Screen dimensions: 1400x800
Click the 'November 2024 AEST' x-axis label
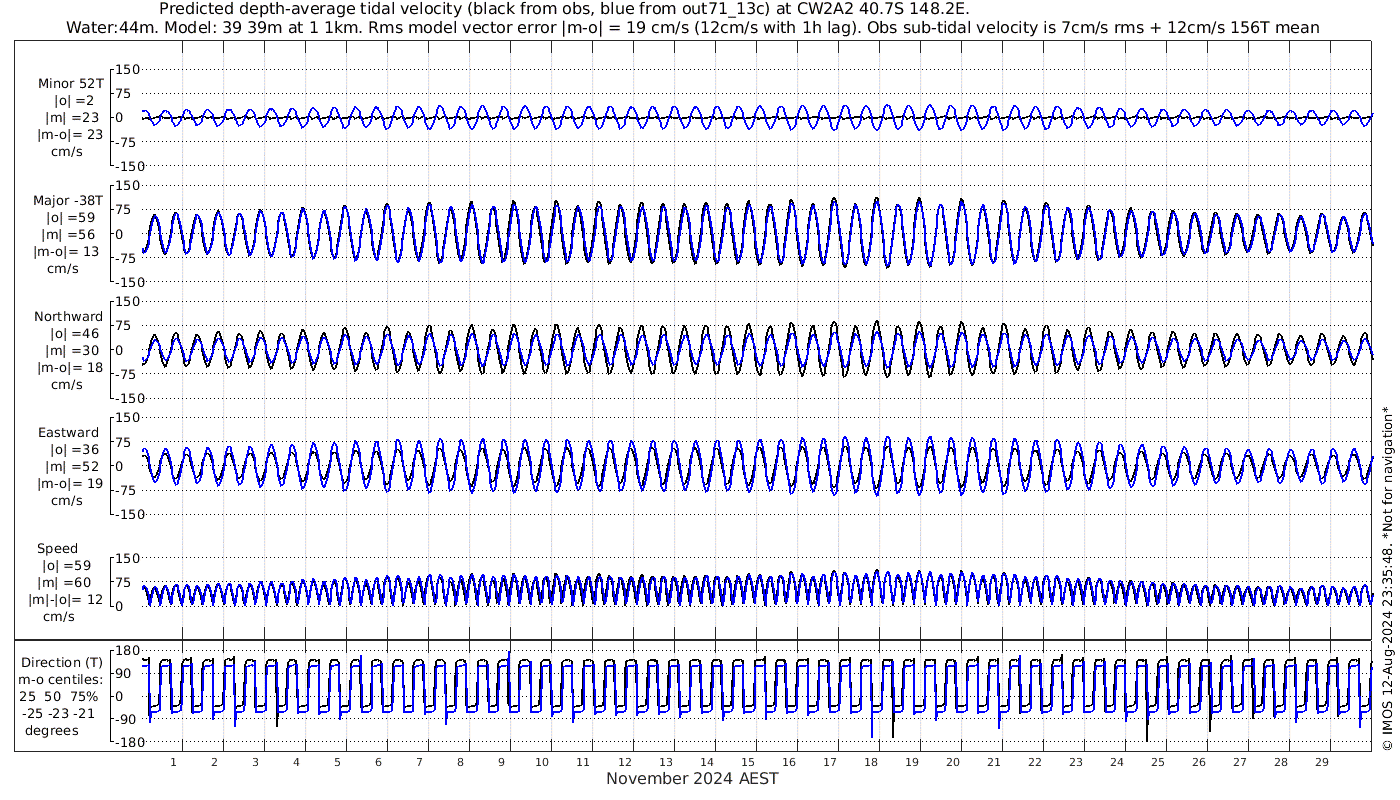pyautogui.click(x=692, y=779)
